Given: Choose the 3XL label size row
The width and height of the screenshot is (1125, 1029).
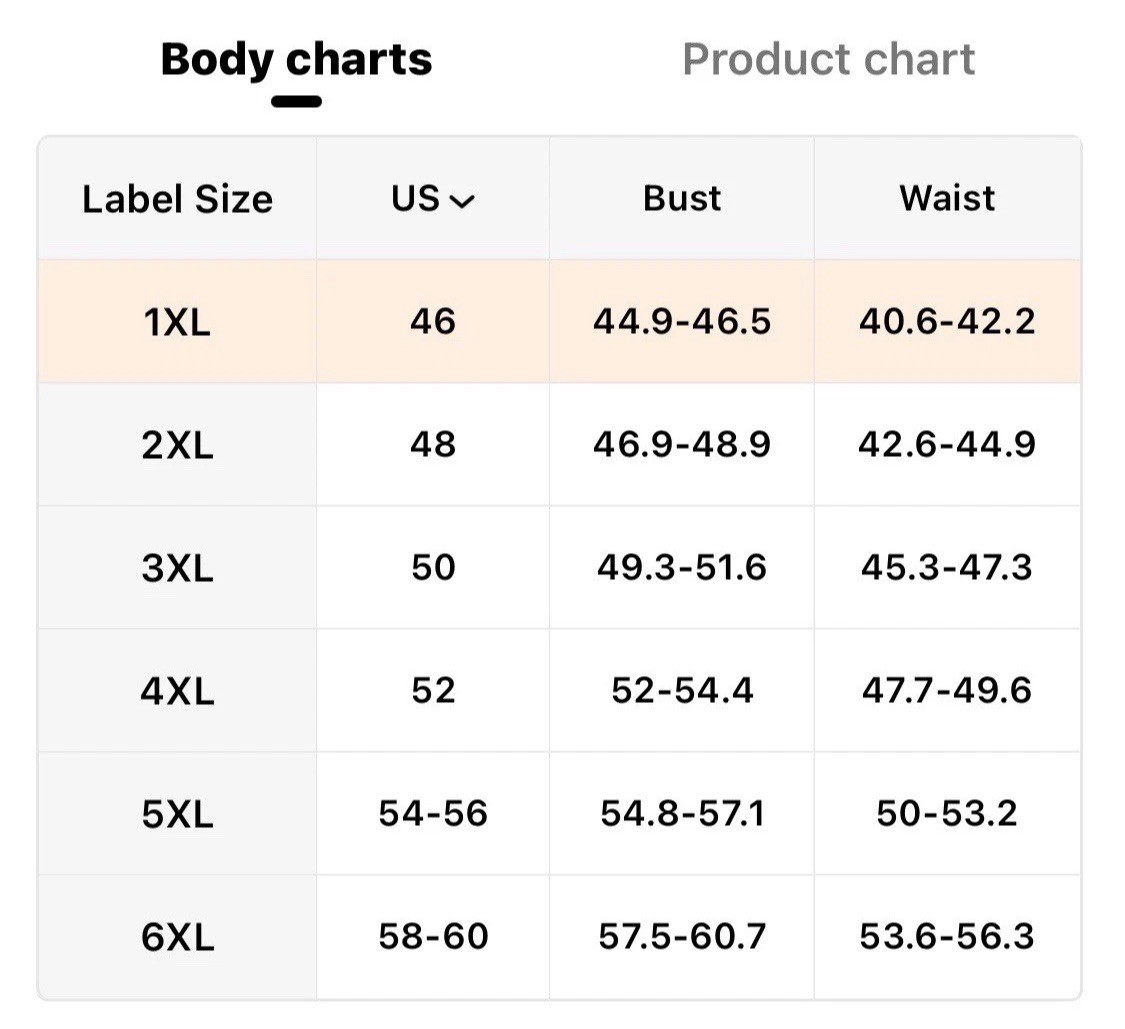Looking at the screenshot, I should click(x=177, y=568).
